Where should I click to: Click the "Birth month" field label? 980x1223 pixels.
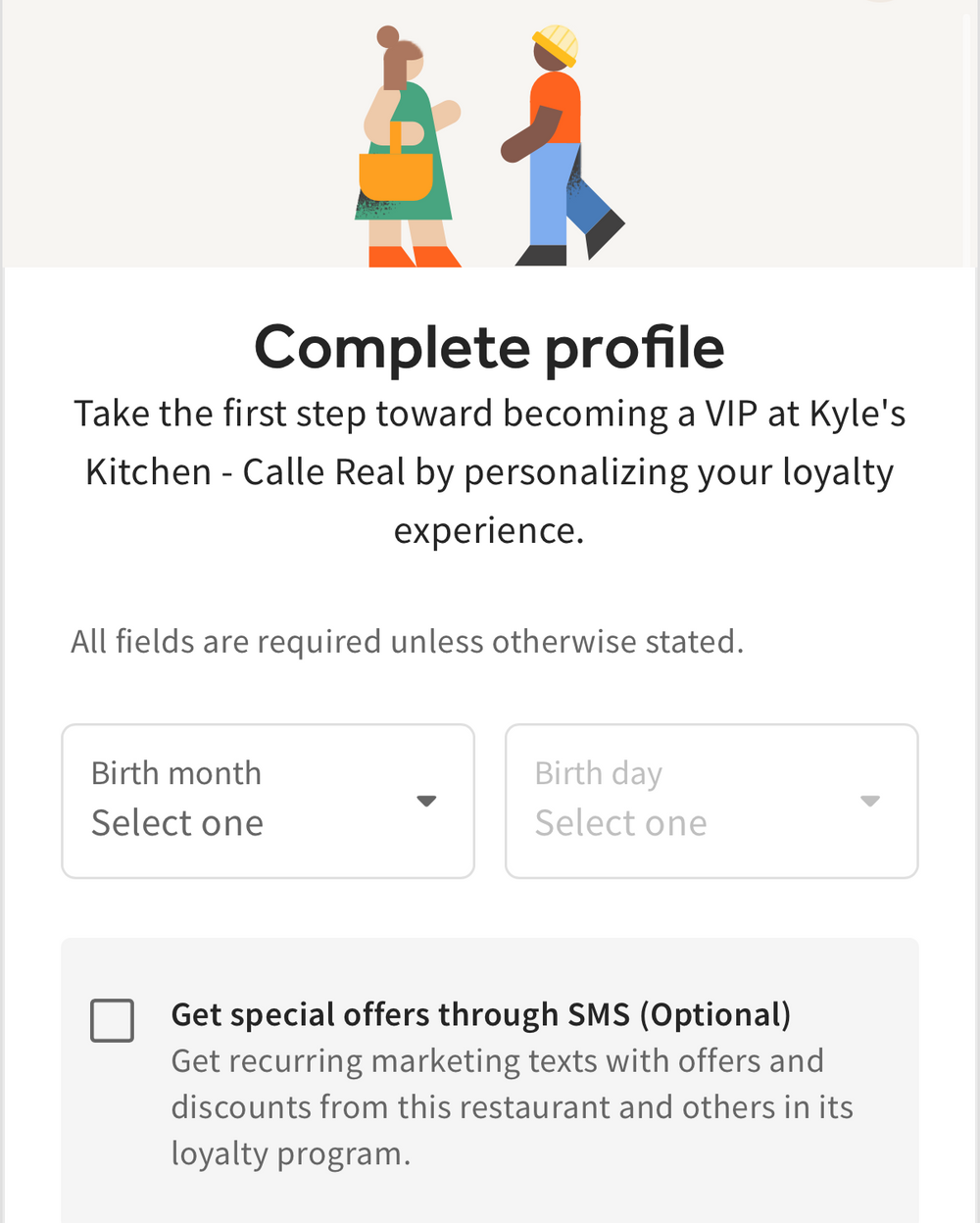tap(176, 773)
